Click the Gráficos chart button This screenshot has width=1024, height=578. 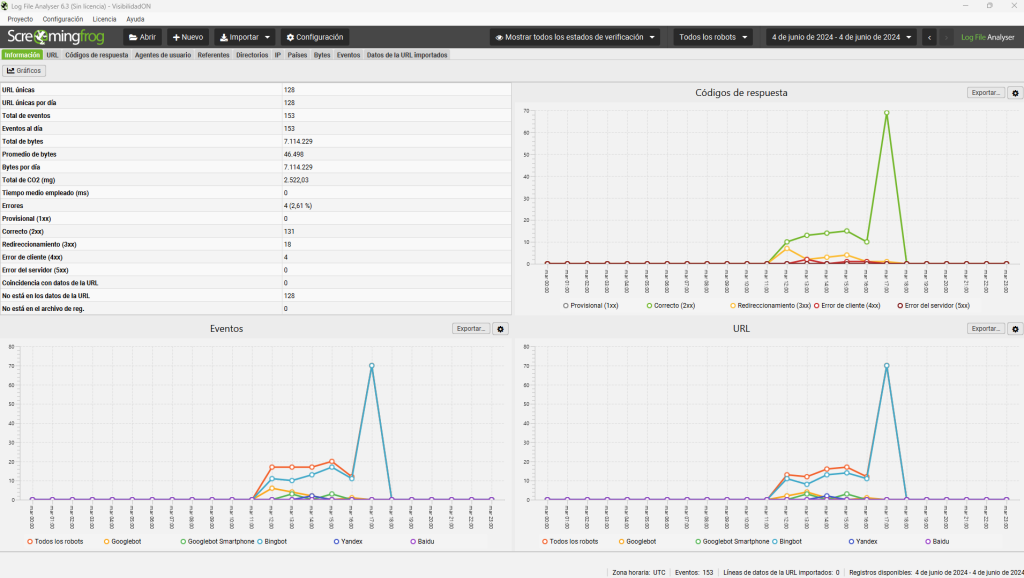[25, 71]
